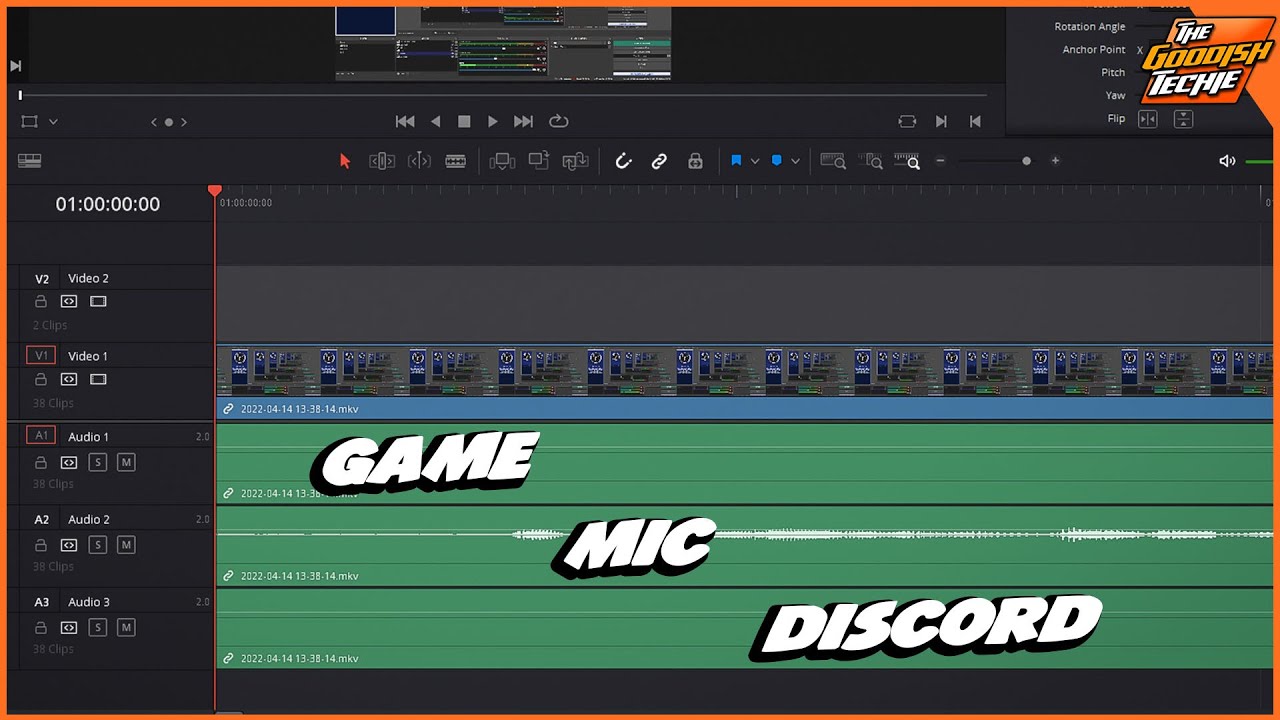This screenshot has width=1280, height=720.
Task: Select the Audio 2 clip with waveform
Action: click(x=745, y=546)
